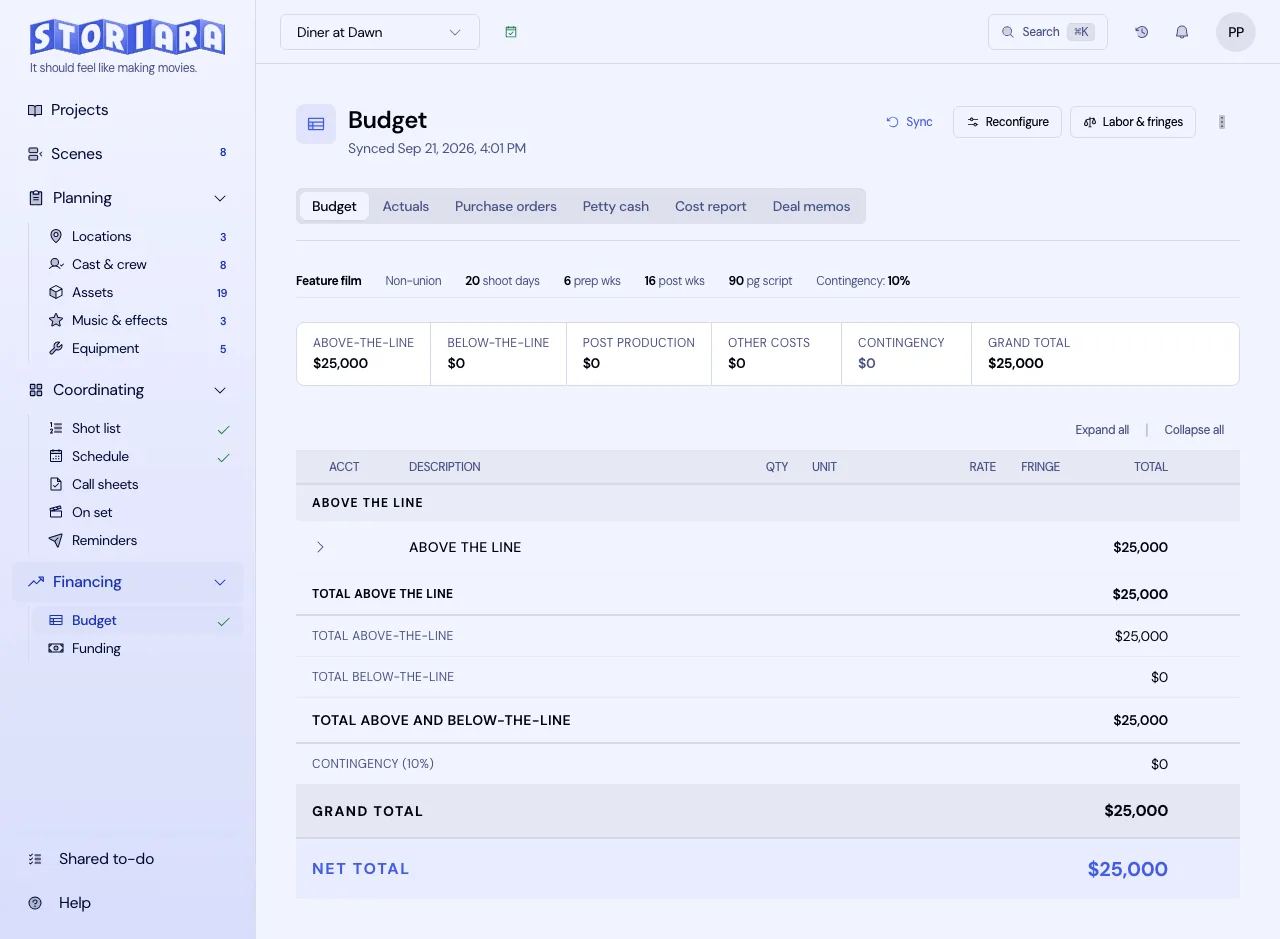Collapse the Financing section

coord(220,582)
